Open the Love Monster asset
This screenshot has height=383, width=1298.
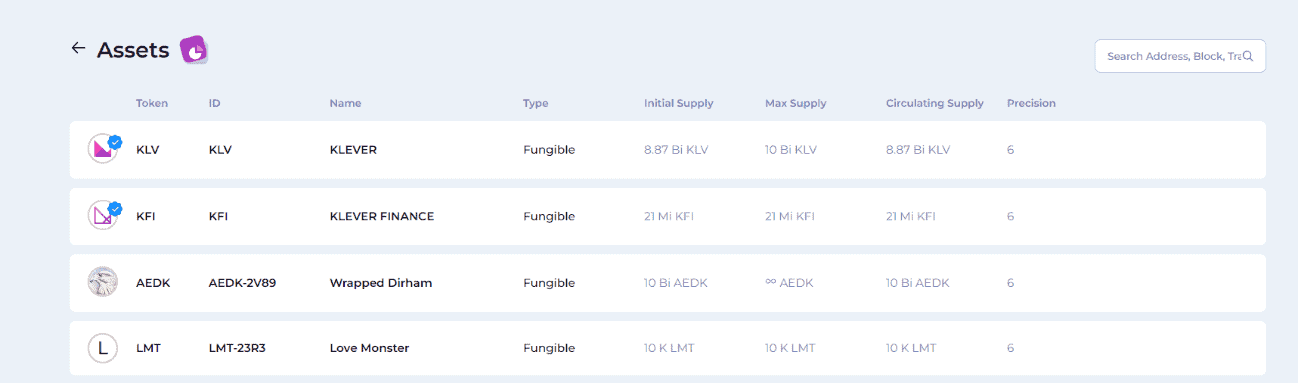(369, 348)
